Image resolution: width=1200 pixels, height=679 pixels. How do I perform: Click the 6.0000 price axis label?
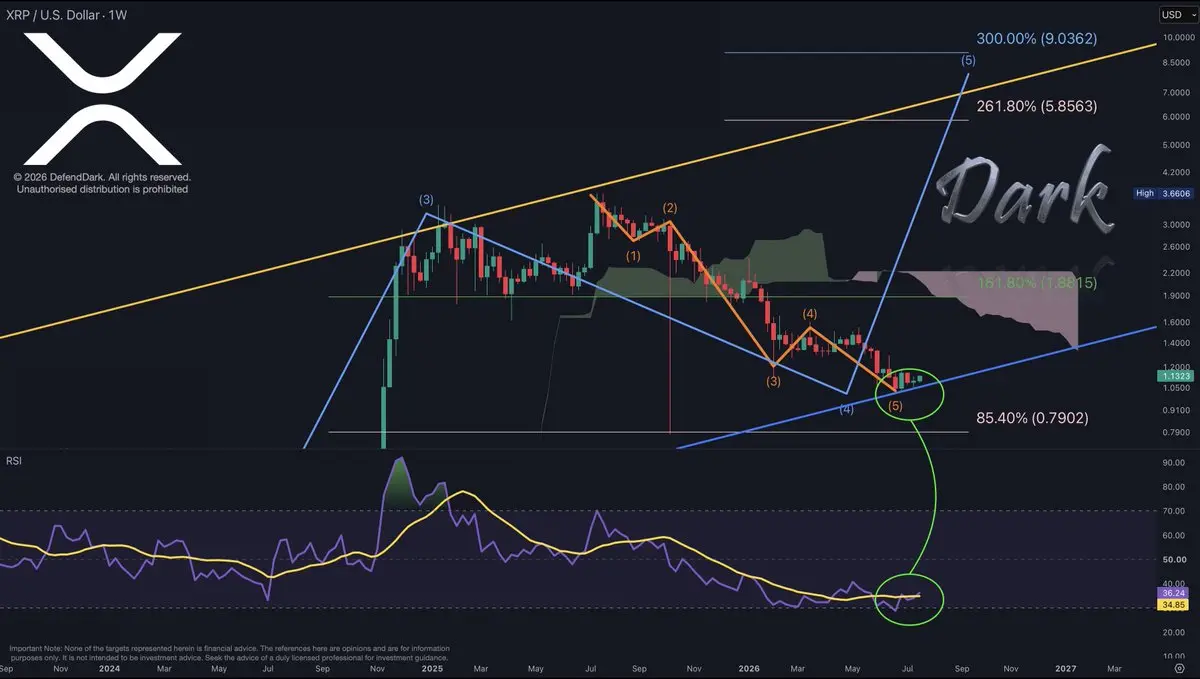tap(1174, 116)
